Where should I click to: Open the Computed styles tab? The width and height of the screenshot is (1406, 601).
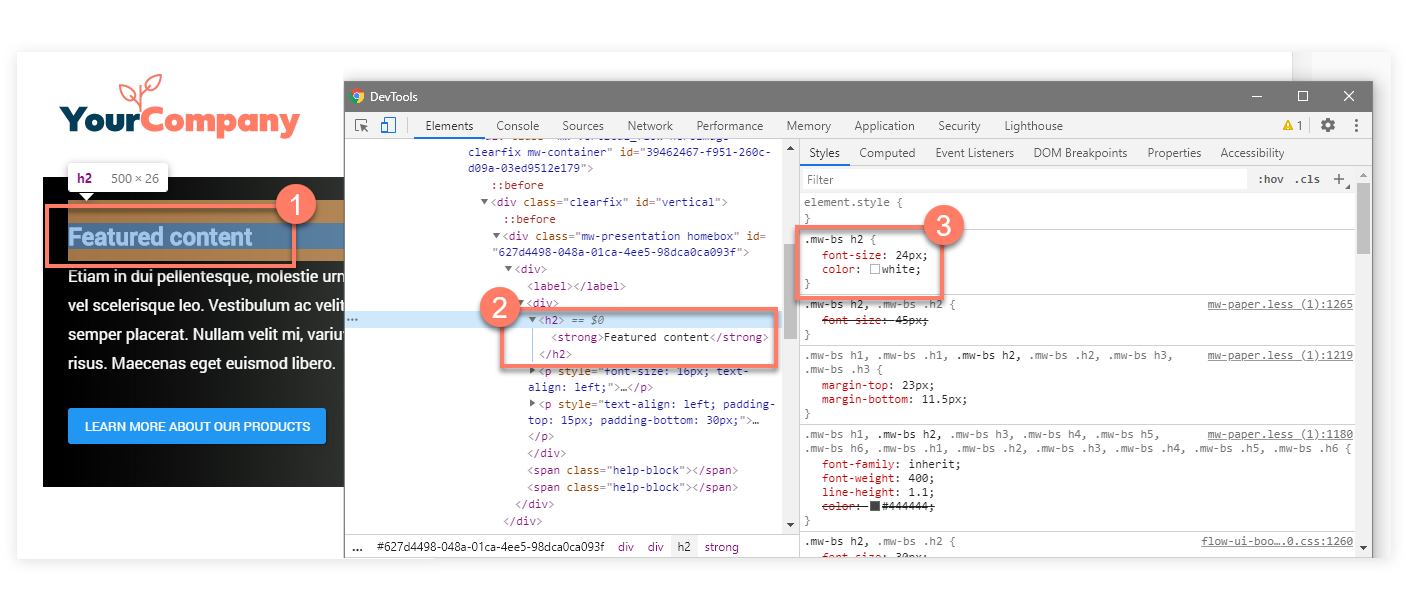(x=887, y=152)
